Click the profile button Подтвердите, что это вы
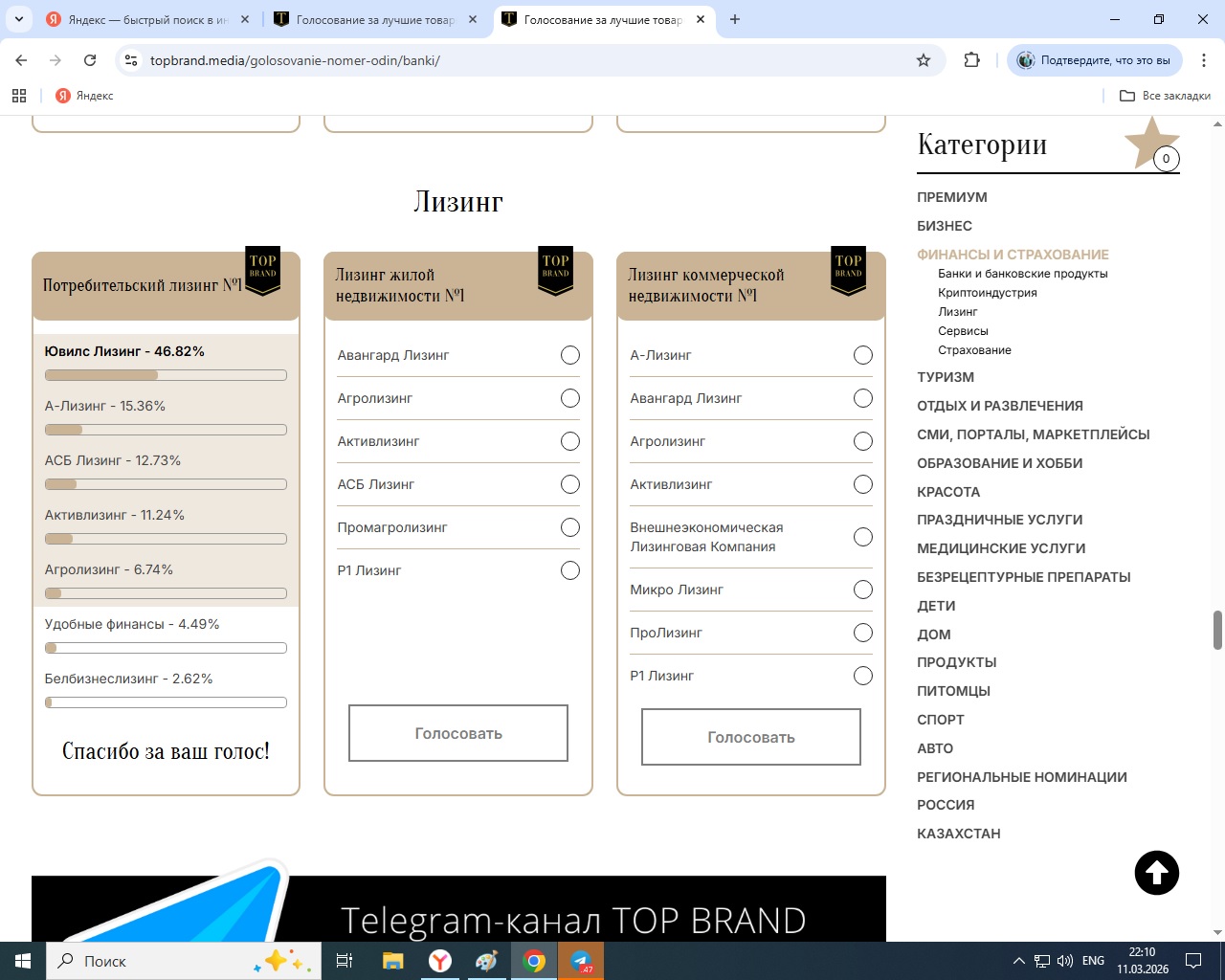This screenshot has height=980, width=1225. tap(1095, 60)
